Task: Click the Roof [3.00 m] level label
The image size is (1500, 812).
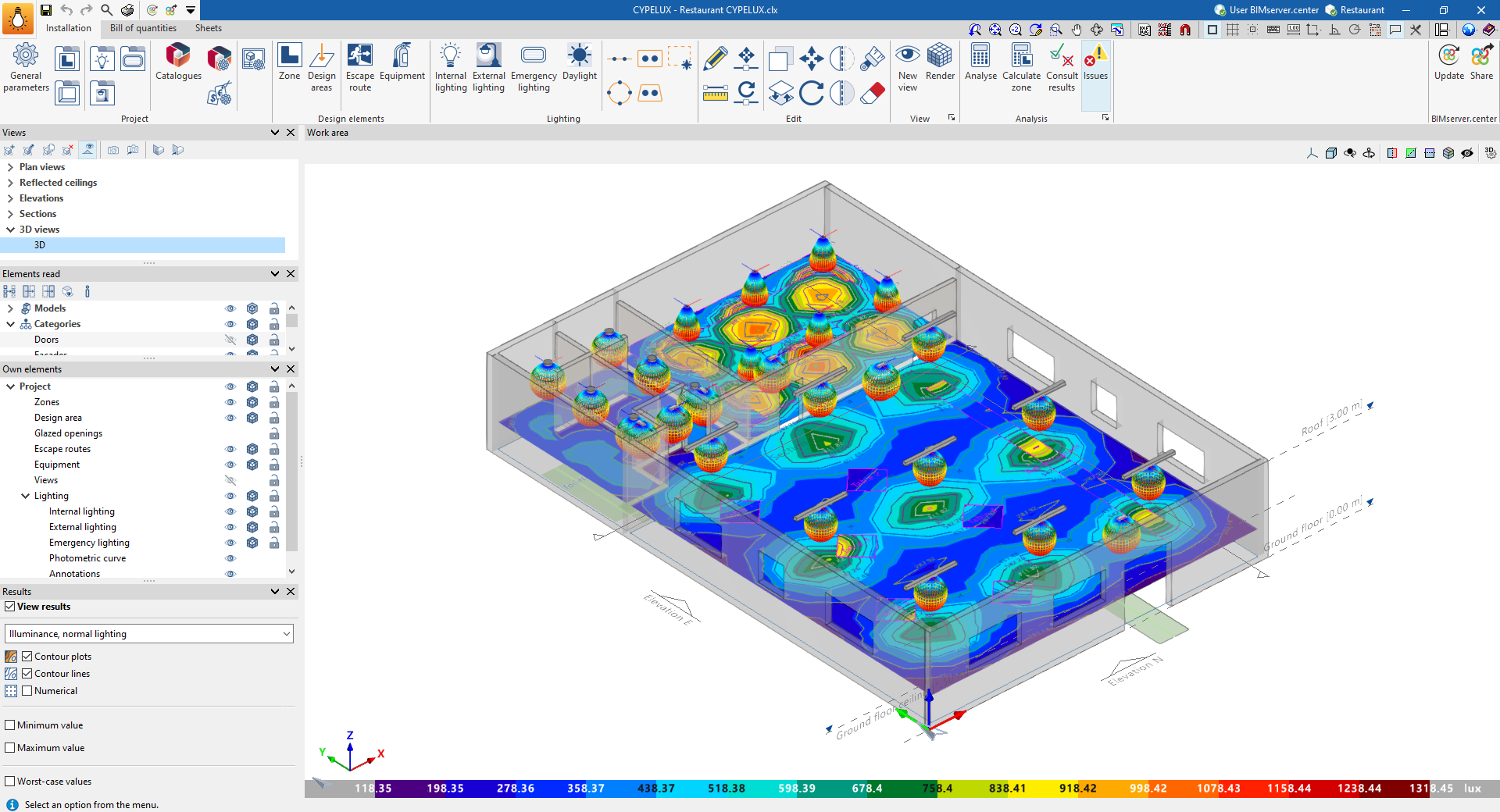Action: [x=1331, y=418]
